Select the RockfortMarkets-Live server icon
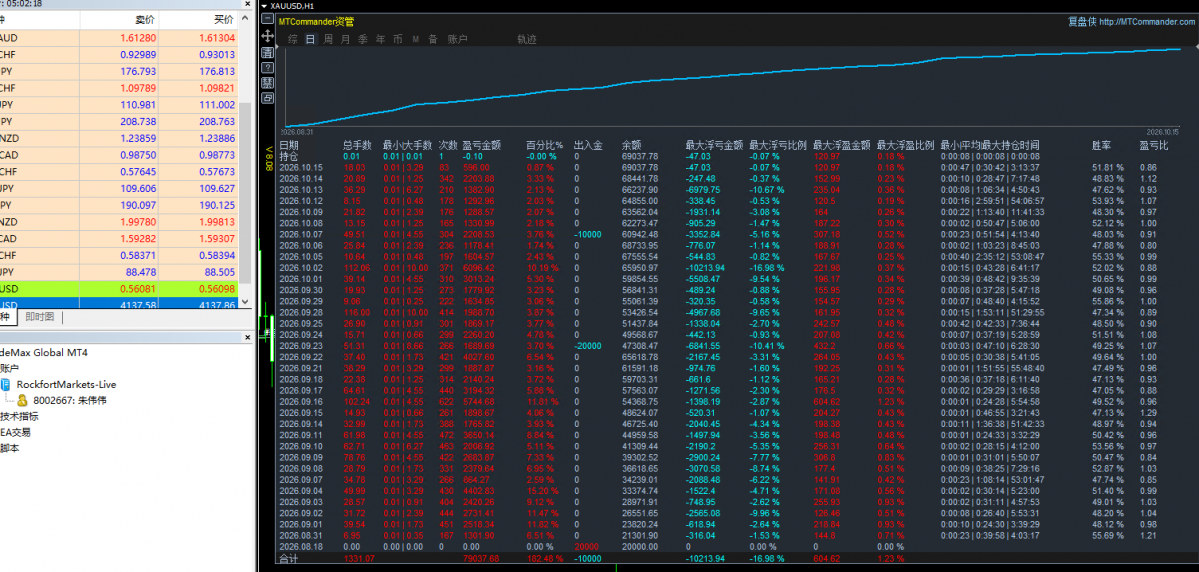 [x=5, y=384]
